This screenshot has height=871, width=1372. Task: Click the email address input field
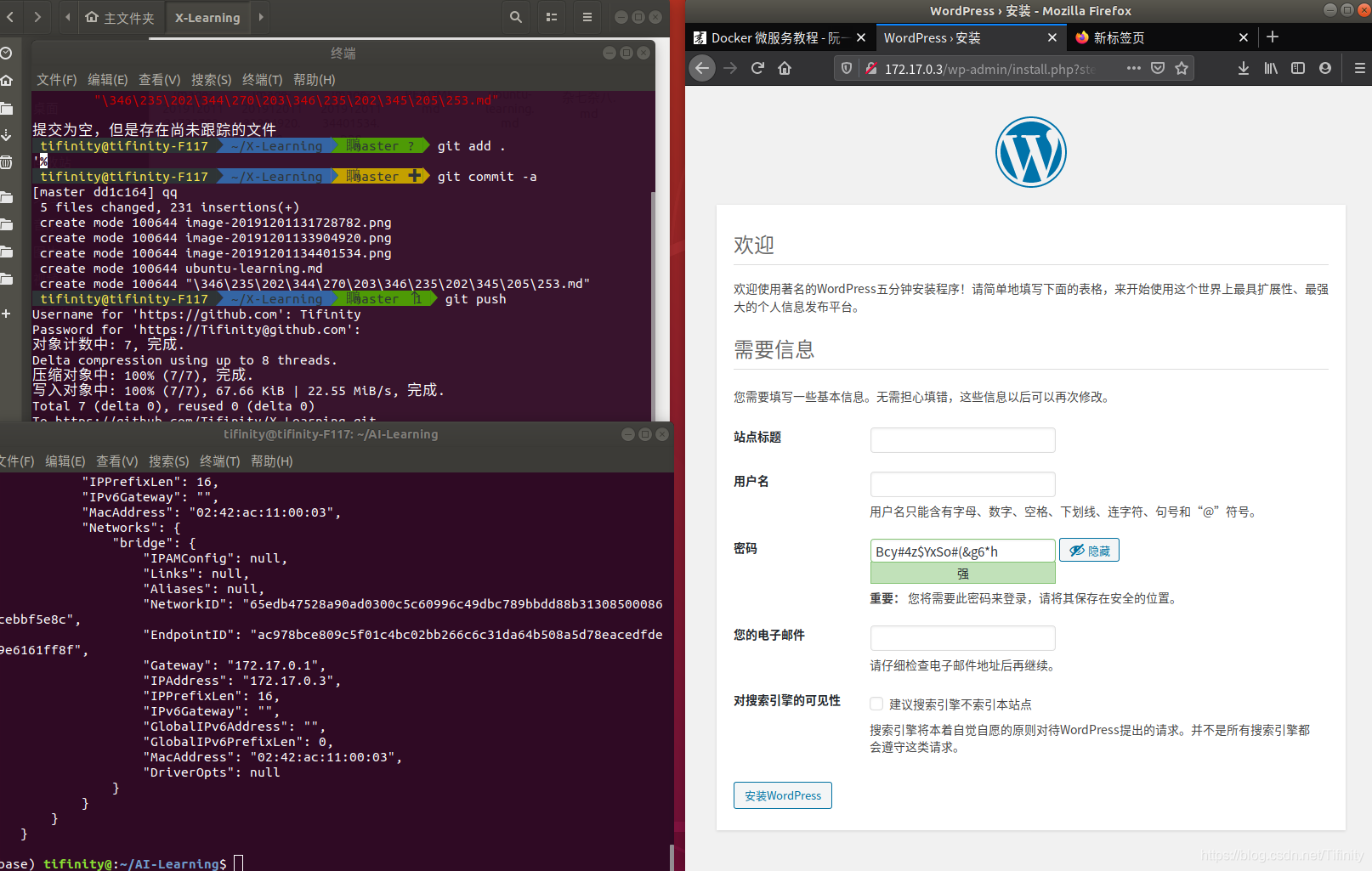tap(962, 638)
